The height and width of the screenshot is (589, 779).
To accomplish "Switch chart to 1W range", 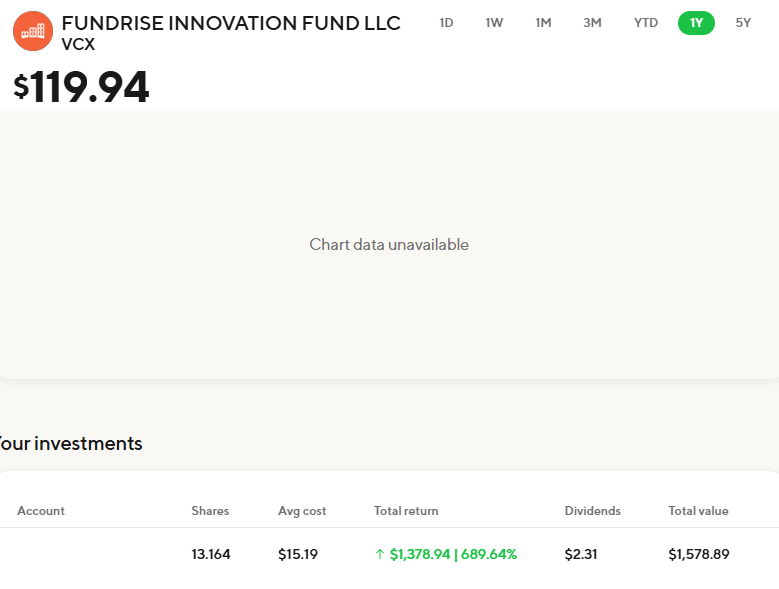I will (x=494, y=23).
